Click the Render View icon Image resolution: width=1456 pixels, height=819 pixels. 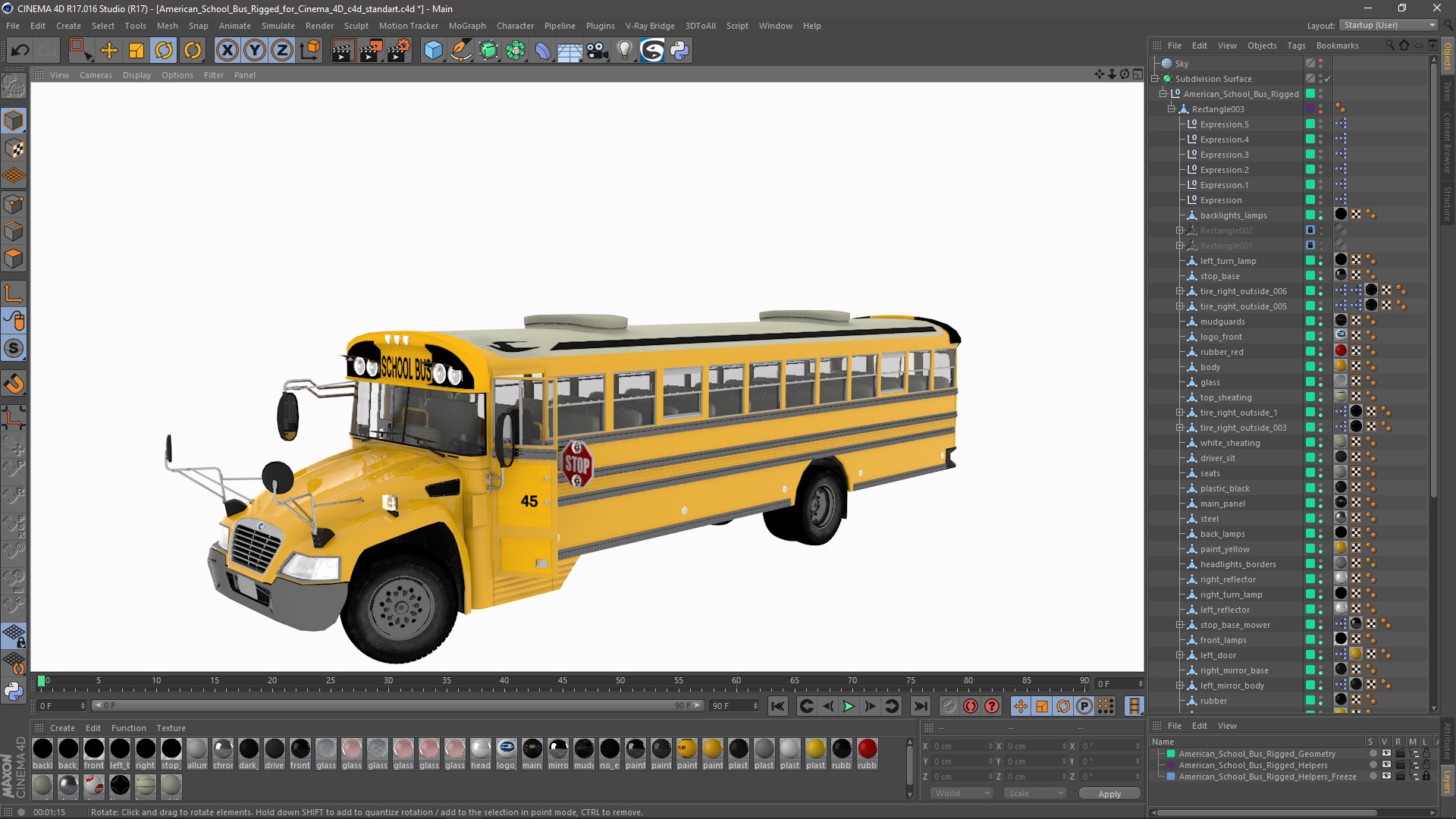point(343,51)
